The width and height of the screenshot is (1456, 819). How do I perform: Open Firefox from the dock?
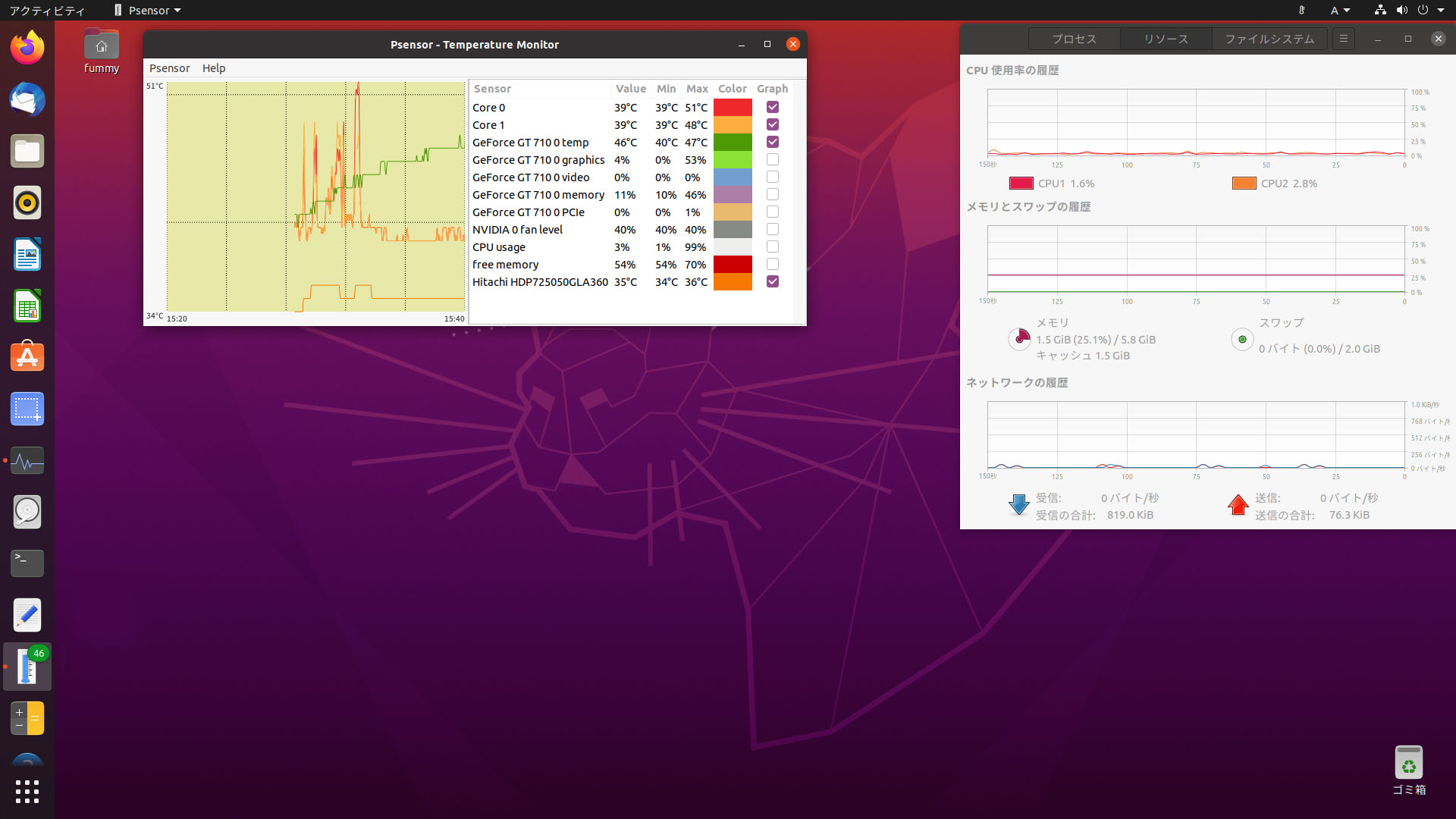coord(27,49)
